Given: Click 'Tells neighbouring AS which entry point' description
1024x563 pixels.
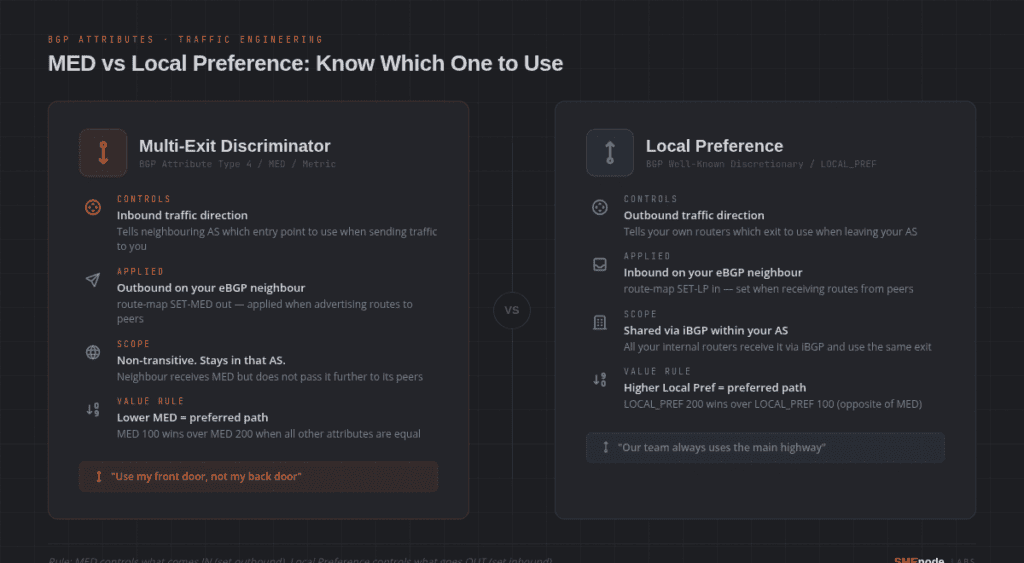Looking at the screenshot, I should [x=277, y=239].
